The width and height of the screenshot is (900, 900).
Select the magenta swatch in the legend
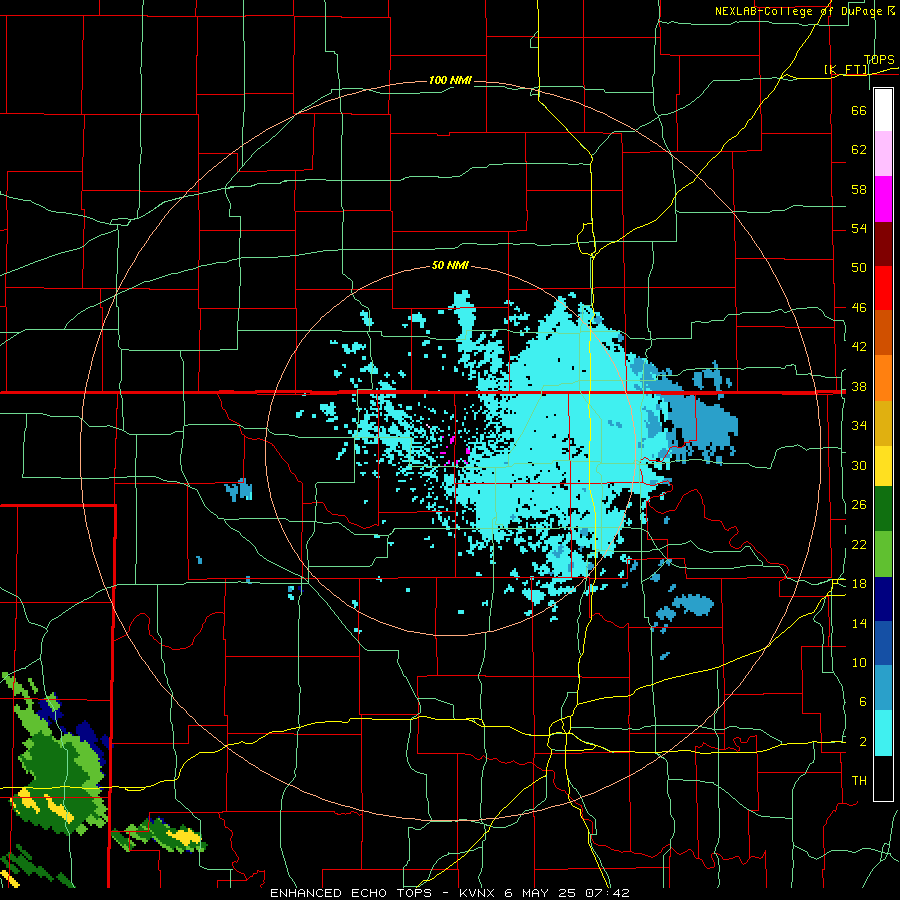pos(883,199)
